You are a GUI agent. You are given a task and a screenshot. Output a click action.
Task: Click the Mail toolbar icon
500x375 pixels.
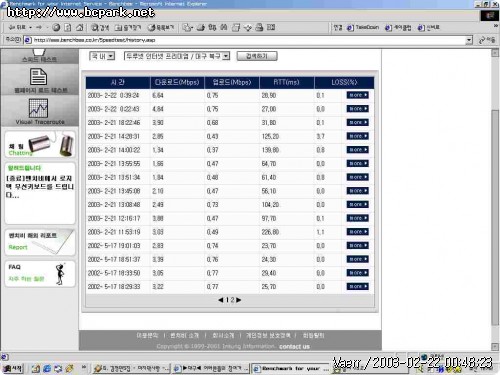coord(186,27)
